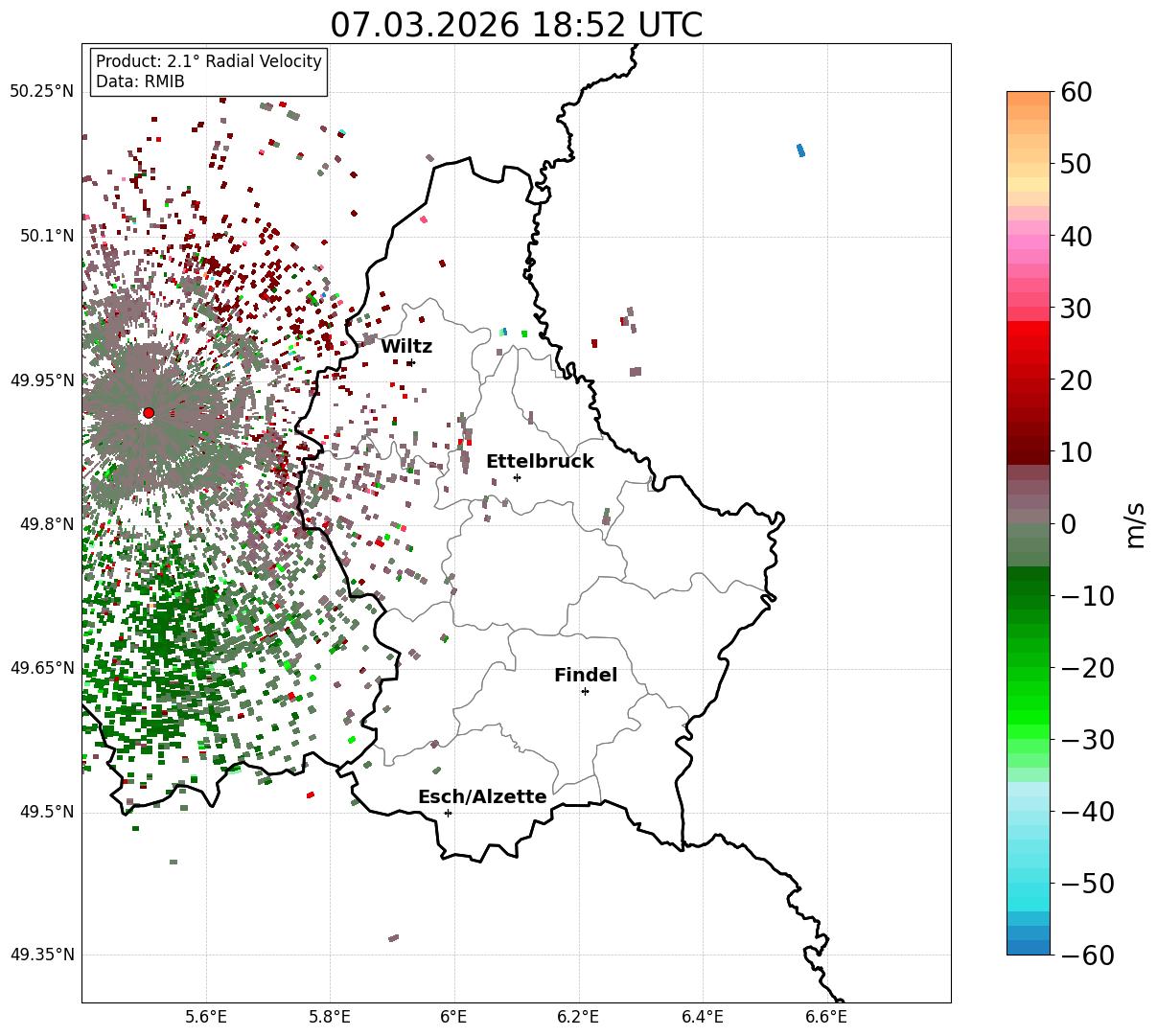The height and width of the screenshot is (1036, 1157).
Task: Click the Findel station cross marker
Action: coord(585,691)
